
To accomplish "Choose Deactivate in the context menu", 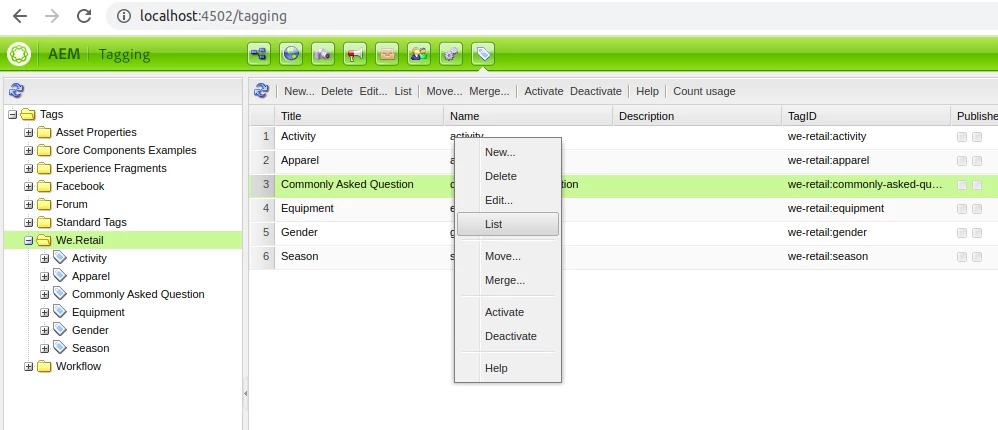I will click(x=508, y=336).
